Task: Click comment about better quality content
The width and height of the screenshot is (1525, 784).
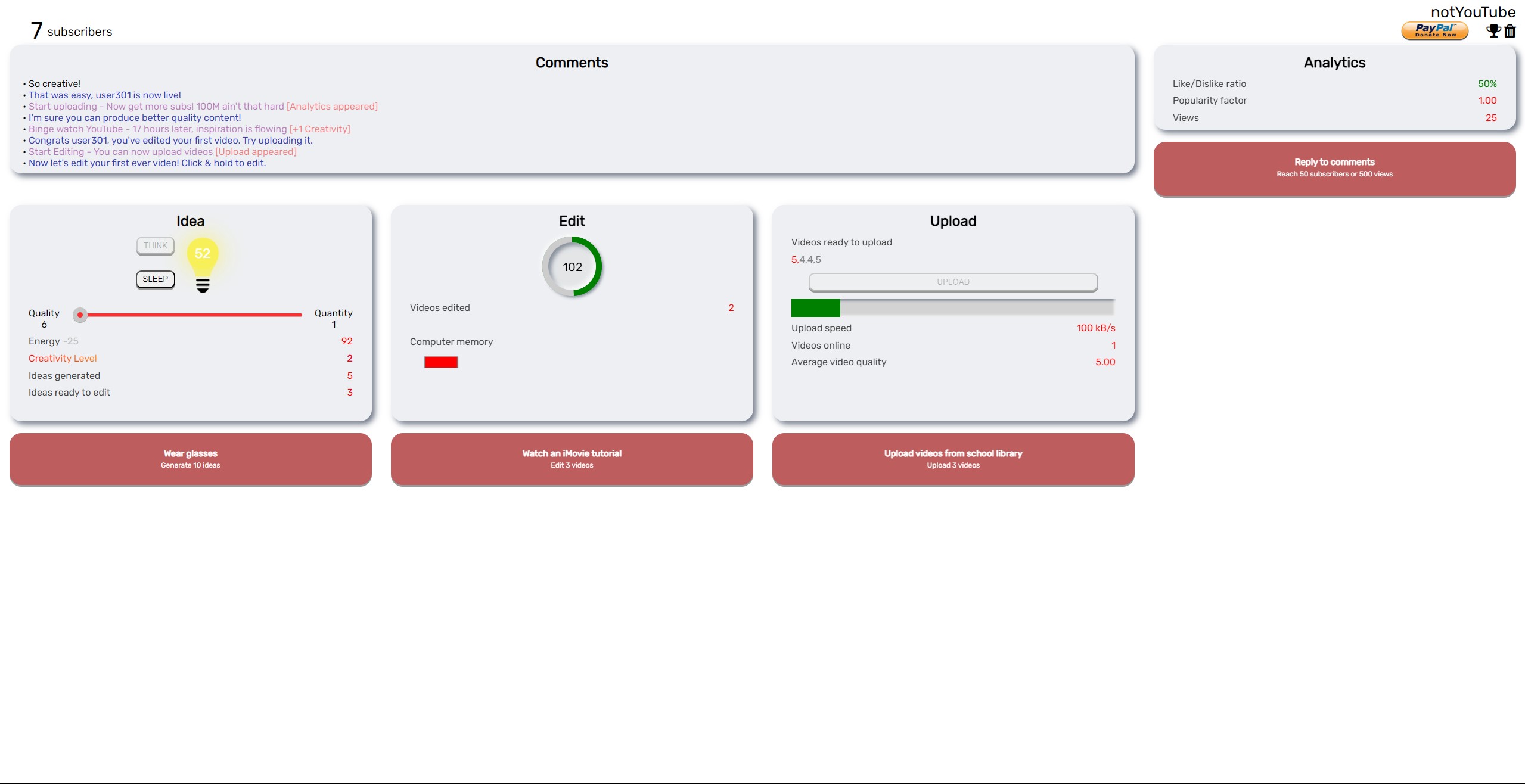Action: coord(135,118)
